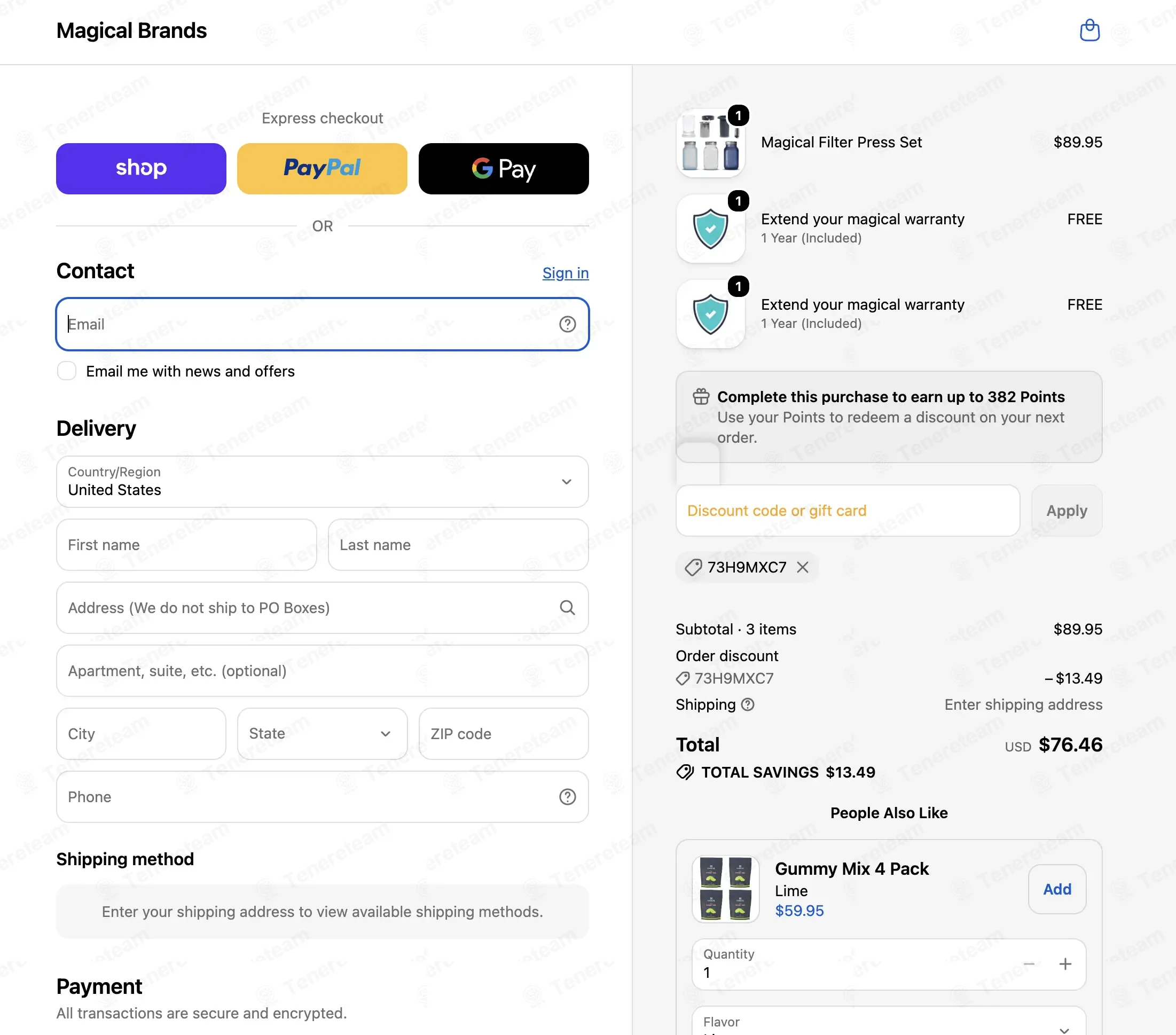Add Gummy Mix 4 Pack to order
Screen dimensions: 1176x1035
click(x=1057, y=889)
